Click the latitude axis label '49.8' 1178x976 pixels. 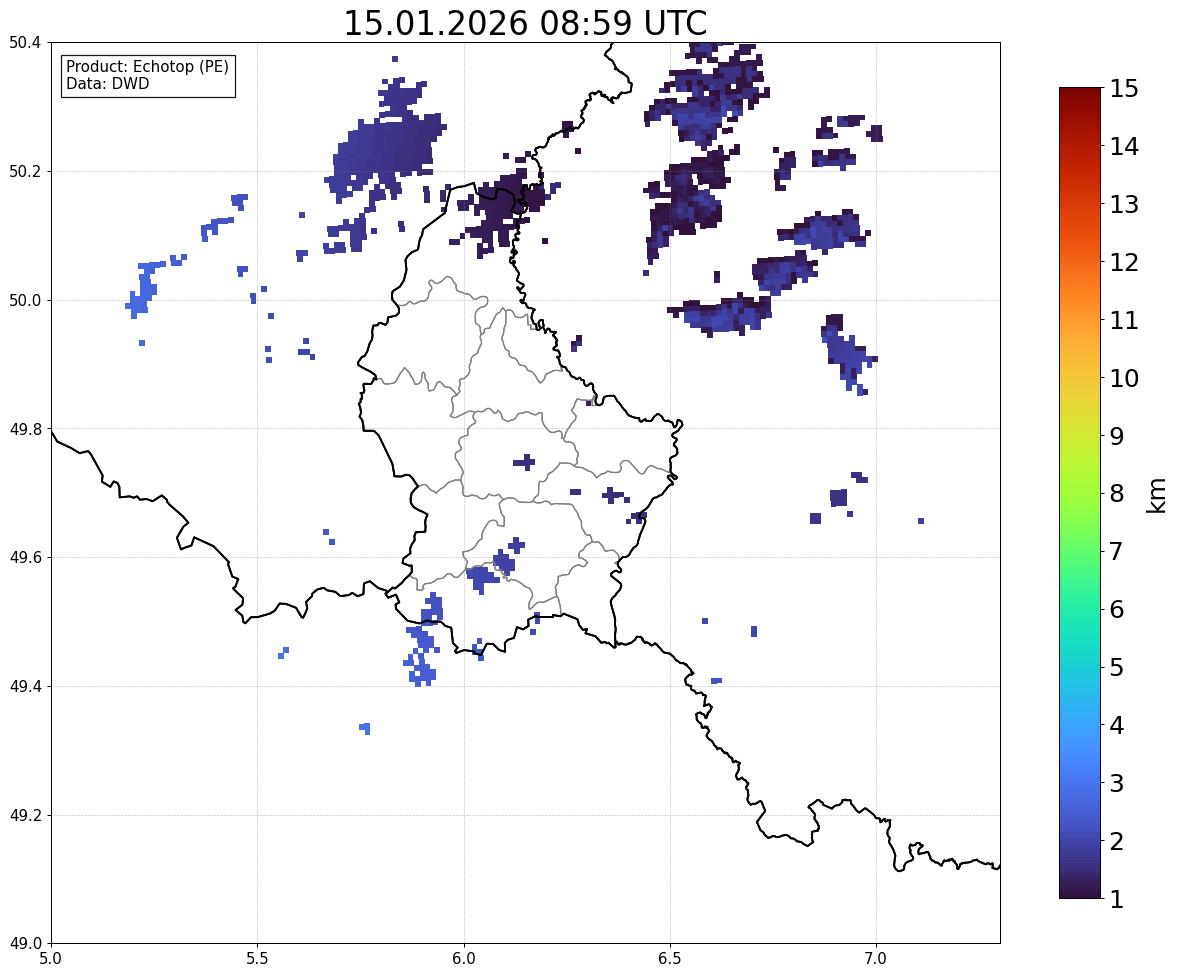point(25,429)
